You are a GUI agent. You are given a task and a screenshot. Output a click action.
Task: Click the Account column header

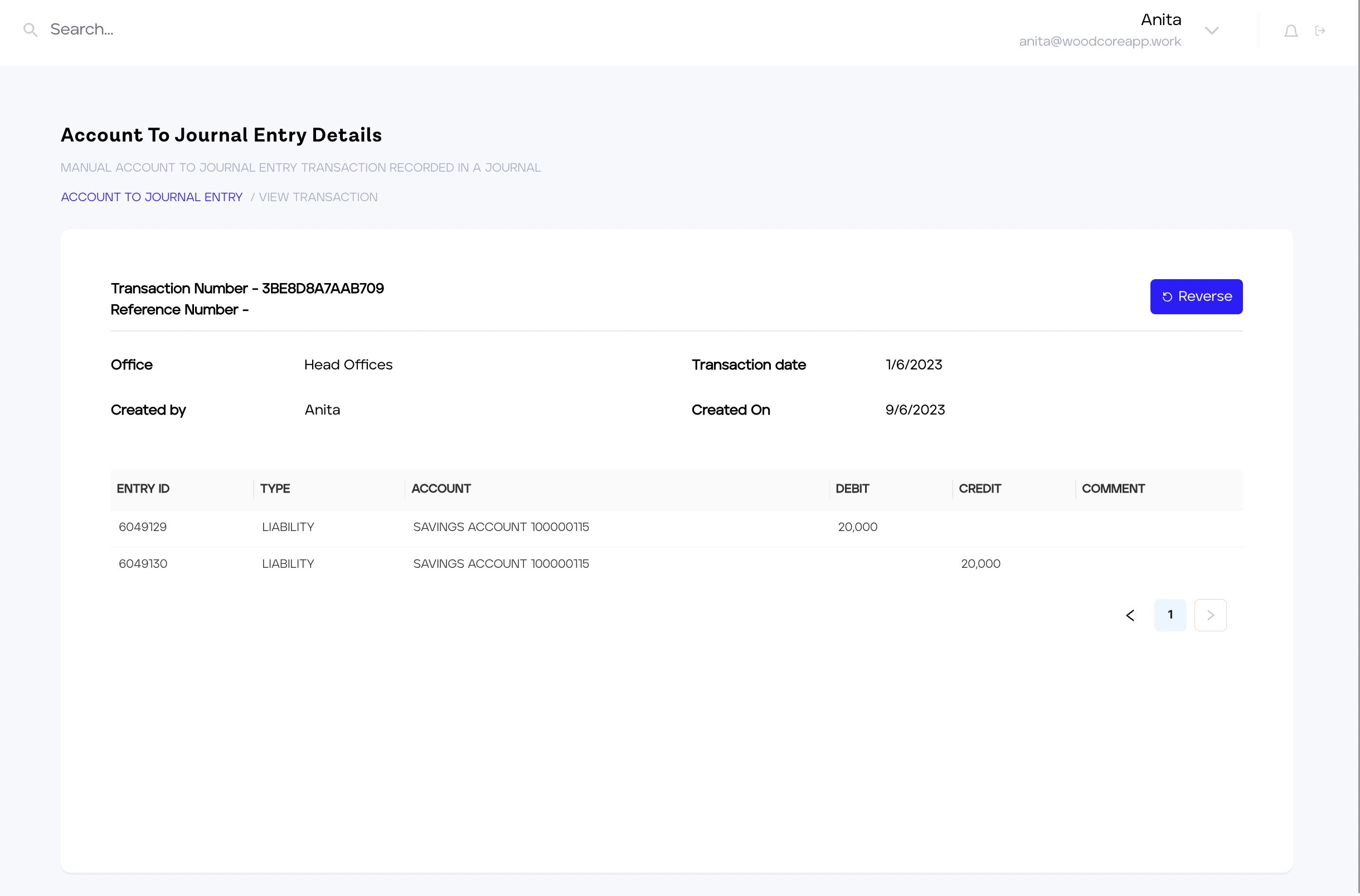click(440, 489)
